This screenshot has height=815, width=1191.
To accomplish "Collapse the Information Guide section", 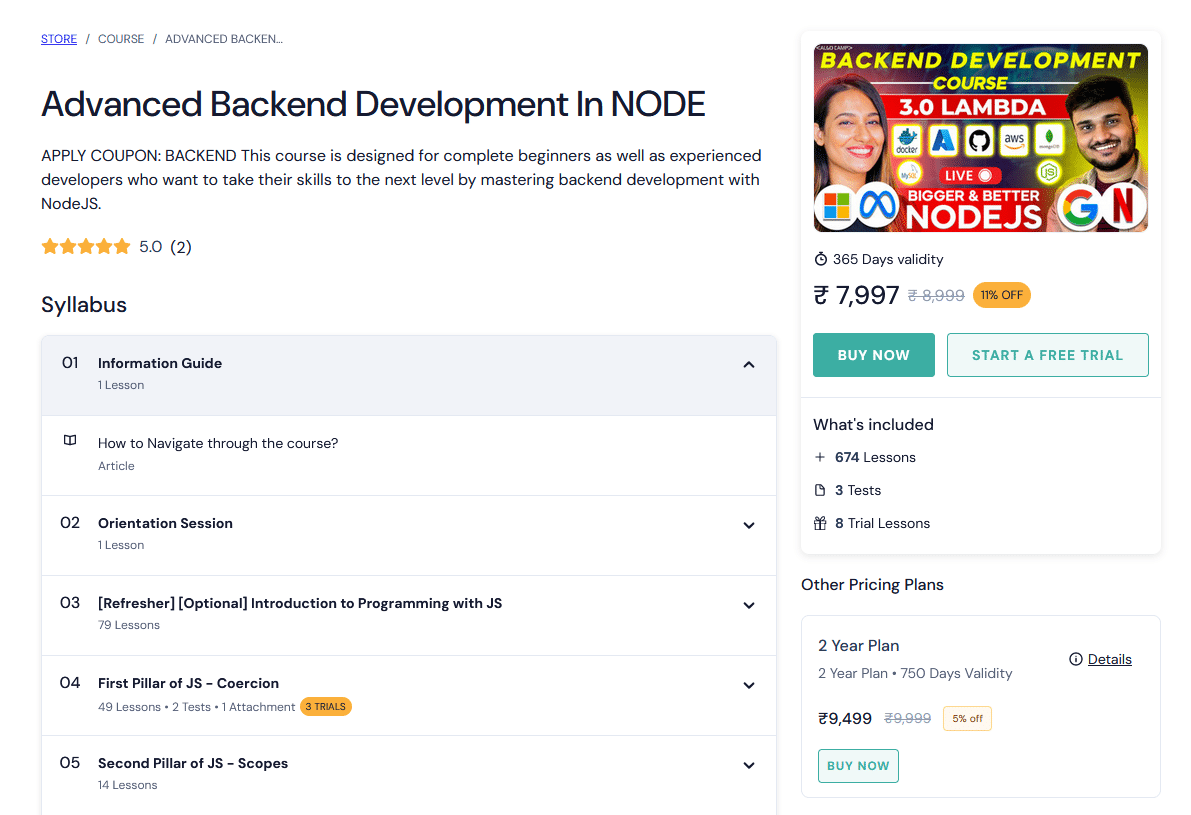I will pyautogui.click(x=748, y=365).
